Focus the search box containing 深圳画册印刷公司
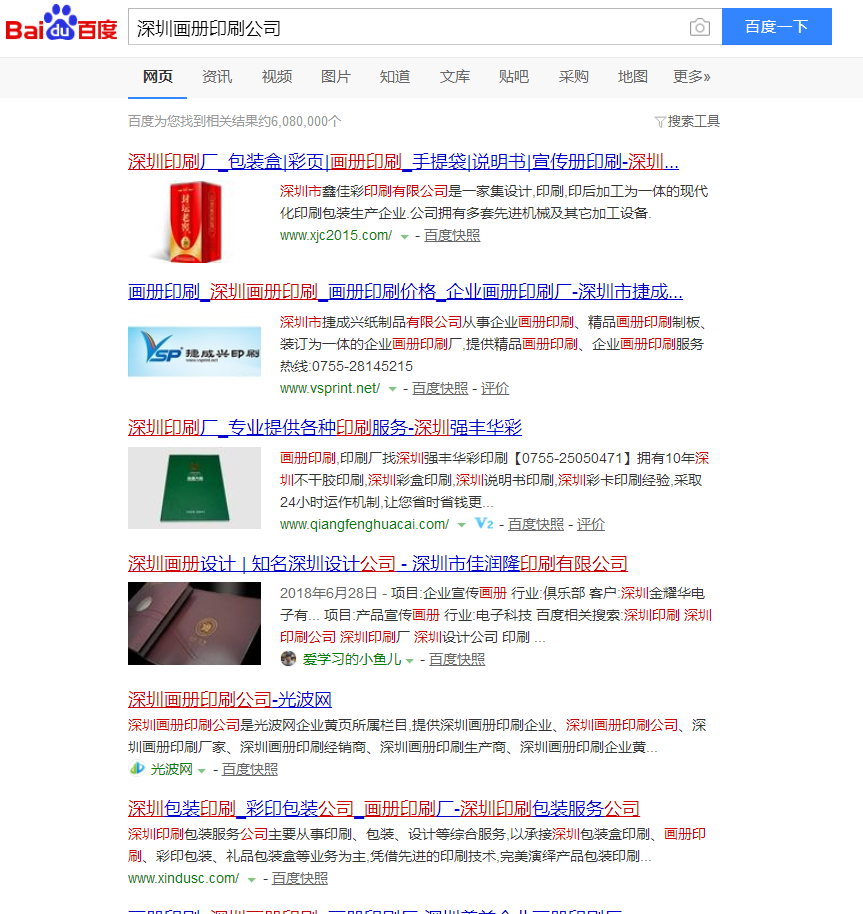Viewport: 863px width, 914px height. tap(408, 27)
